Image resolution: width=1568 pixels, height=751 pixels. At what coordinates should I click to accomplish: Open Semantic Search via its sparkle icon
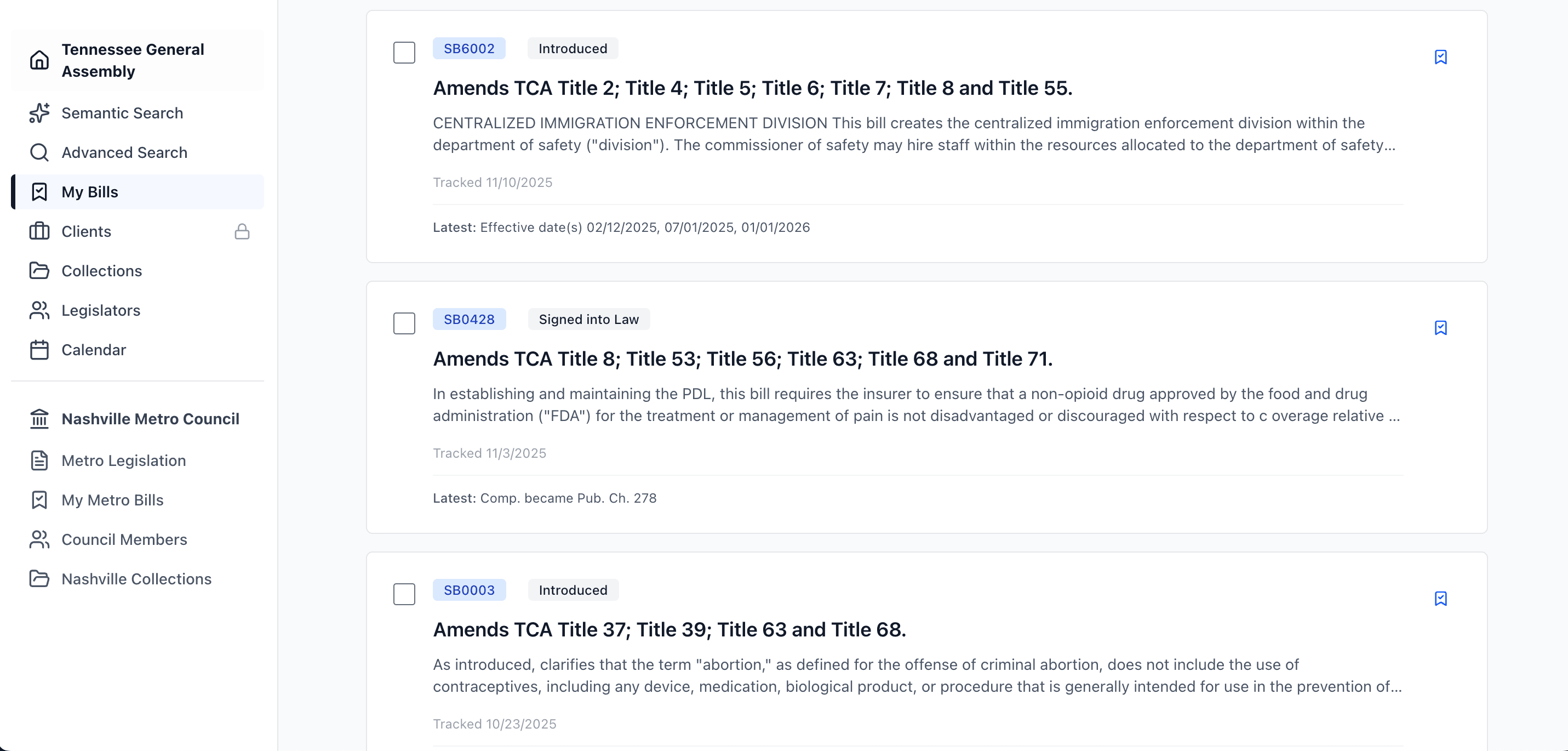pyautogui.click(x=39, y=113)
